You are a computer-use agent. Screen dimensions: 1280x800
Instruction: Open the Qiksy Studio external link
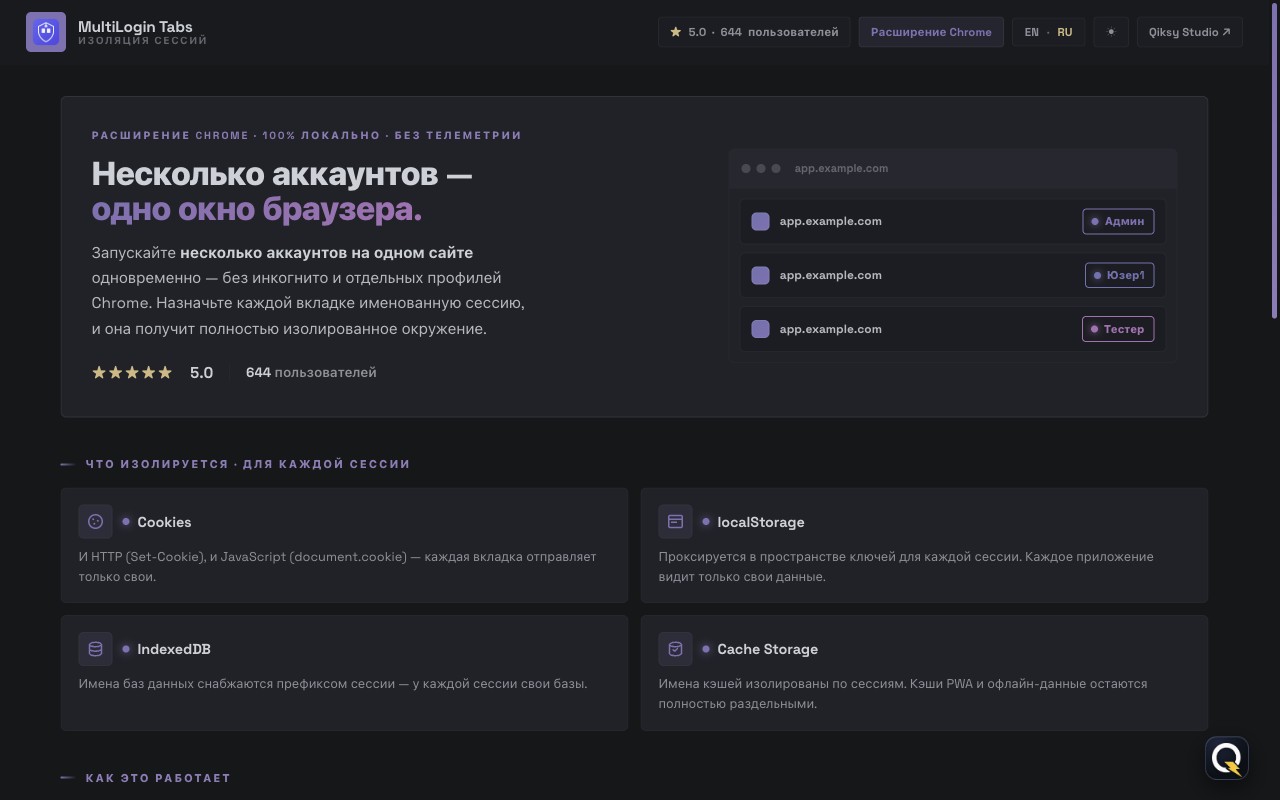[1190, 32]
